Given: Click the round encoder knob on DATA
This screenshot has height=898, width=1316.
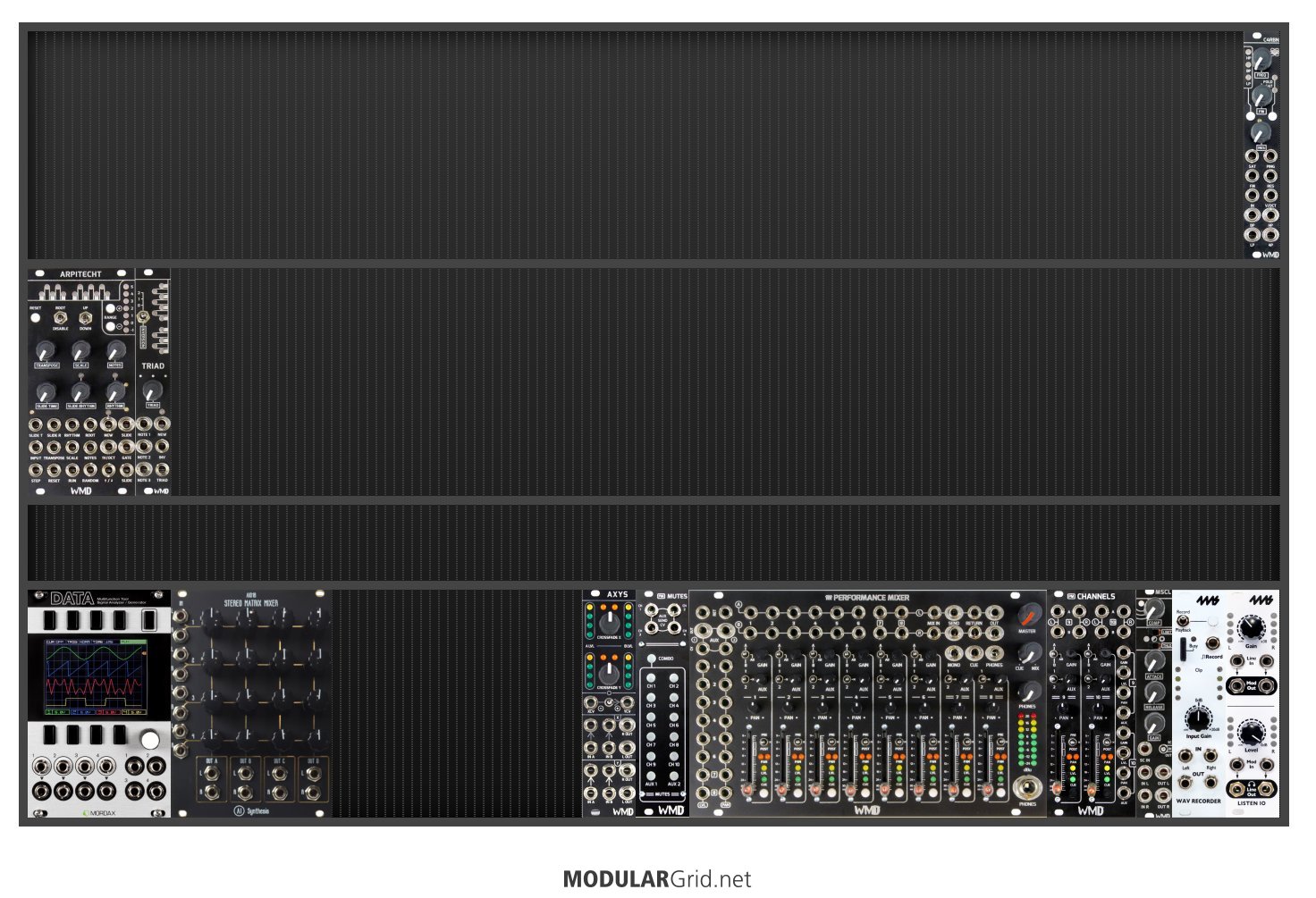Looking at the screenshot, I should (149, 740).
